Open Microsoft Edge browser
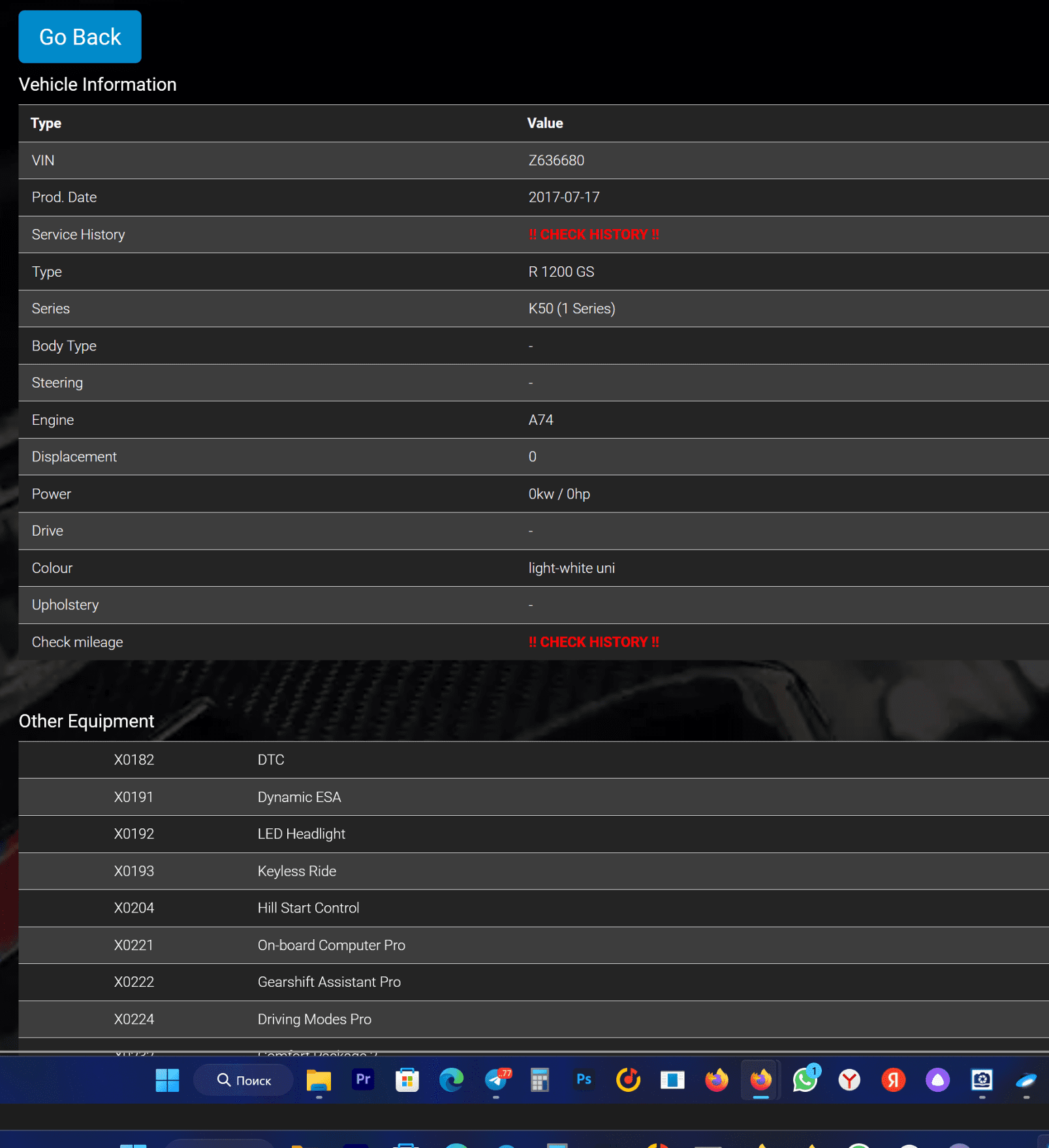 tap(451, 1080)
